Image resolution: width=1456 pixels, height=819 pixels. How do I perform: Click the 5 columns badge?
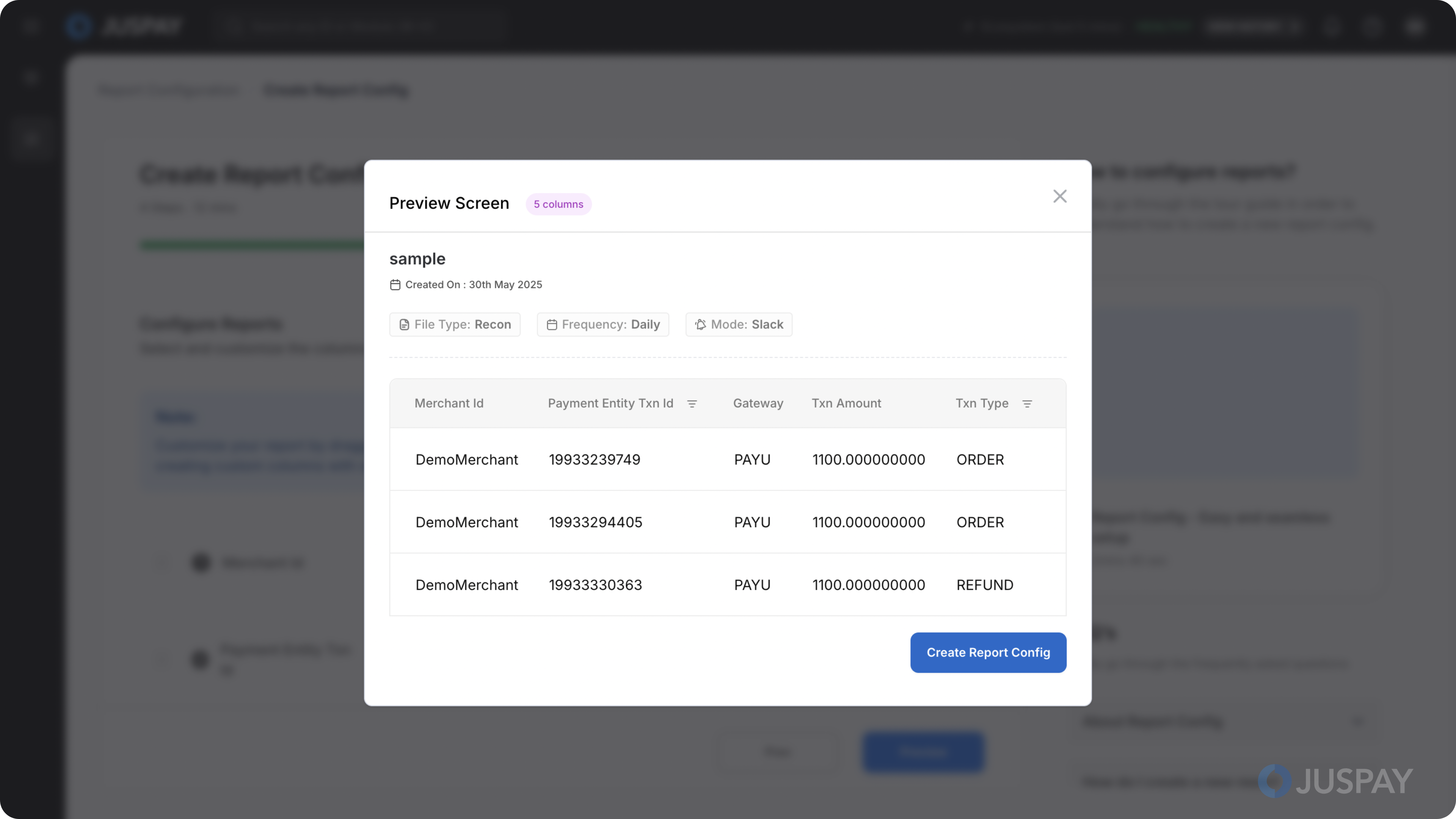pos(558,204)
